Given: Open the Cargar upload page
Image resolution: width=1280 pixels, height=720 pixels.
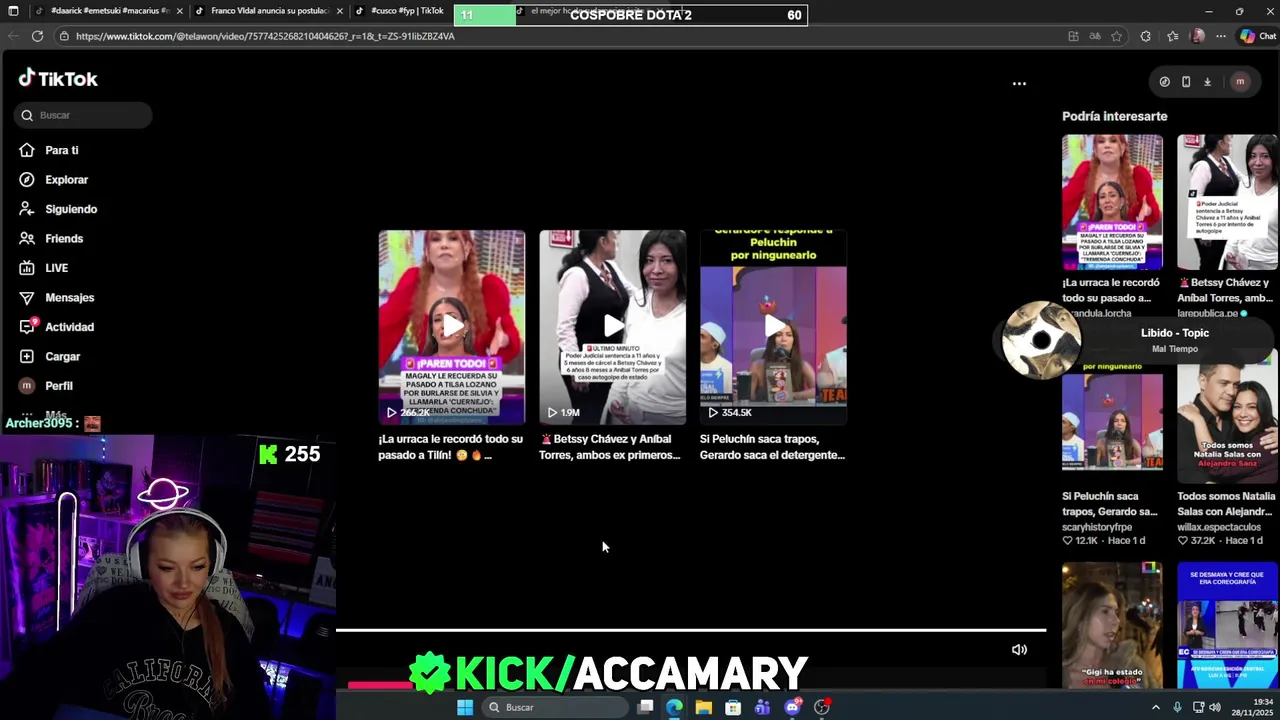Looking at the screenshot, I should pyautogui.click(x=62, y=356).
